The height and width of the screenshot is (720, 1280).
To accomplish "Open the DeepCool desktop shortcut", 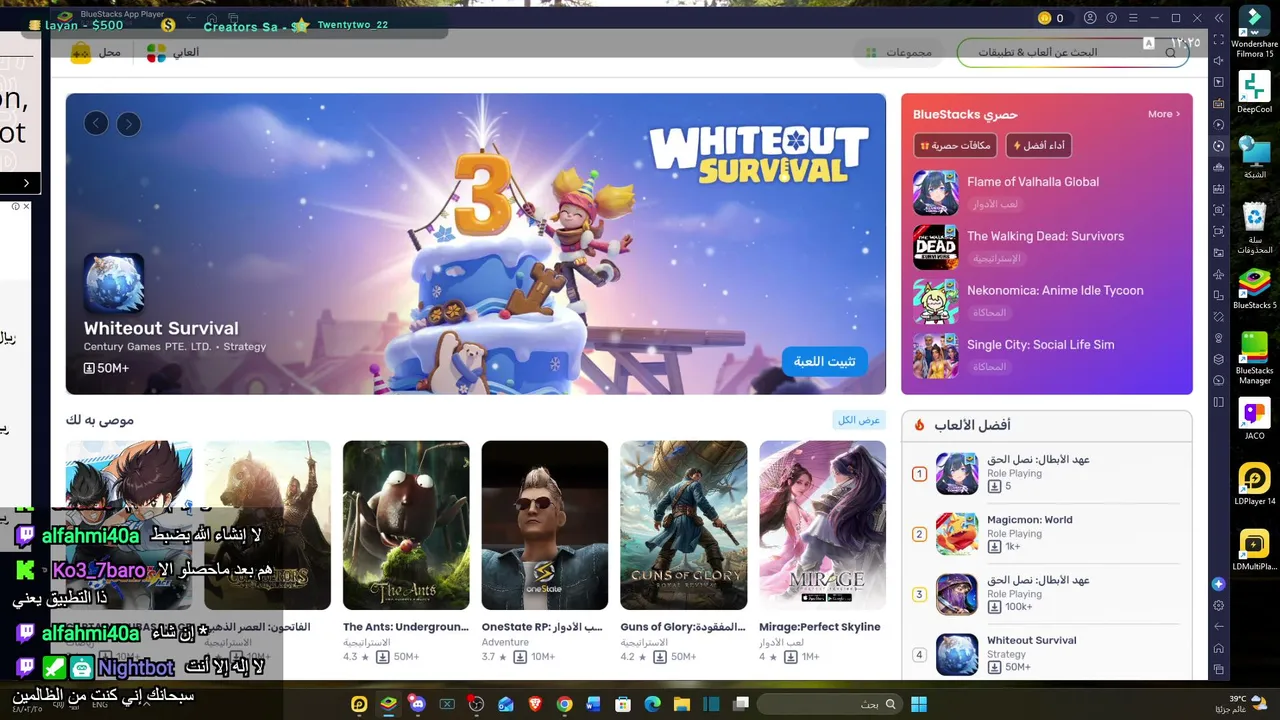I will [x=1254, y=93].
